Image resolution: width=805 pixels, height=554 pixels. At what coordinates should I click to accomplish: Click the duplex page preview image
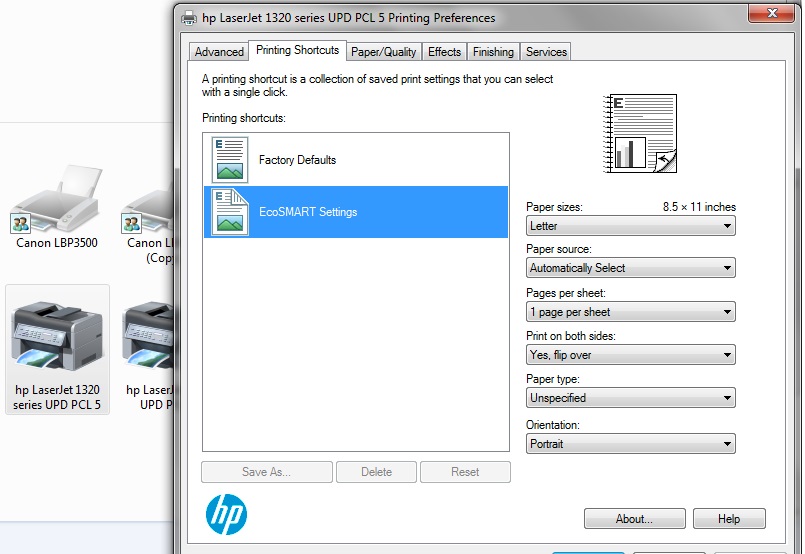pyautogui.click(x=640, y=133)
